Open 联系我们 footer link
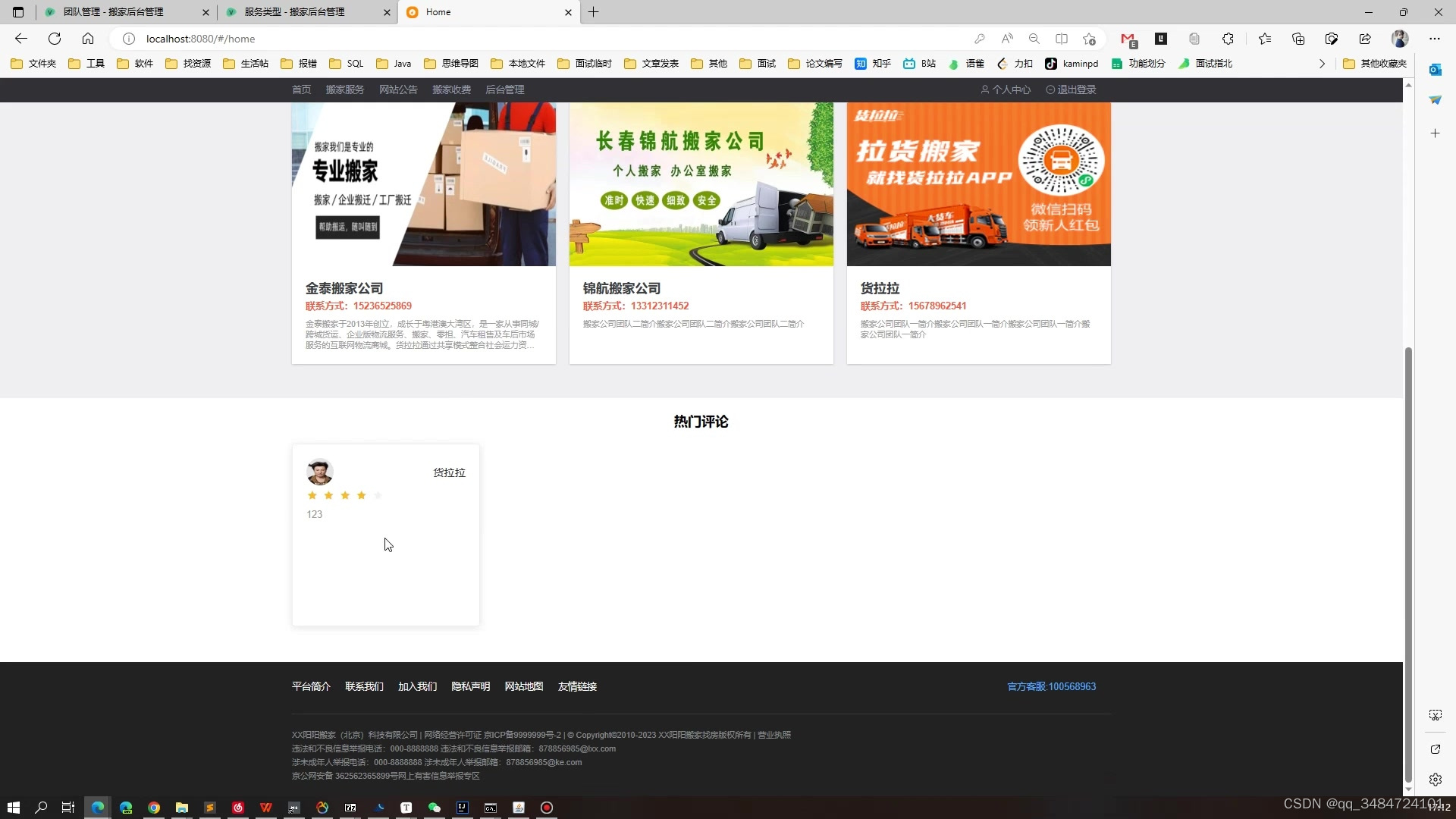 click(364, 686)
